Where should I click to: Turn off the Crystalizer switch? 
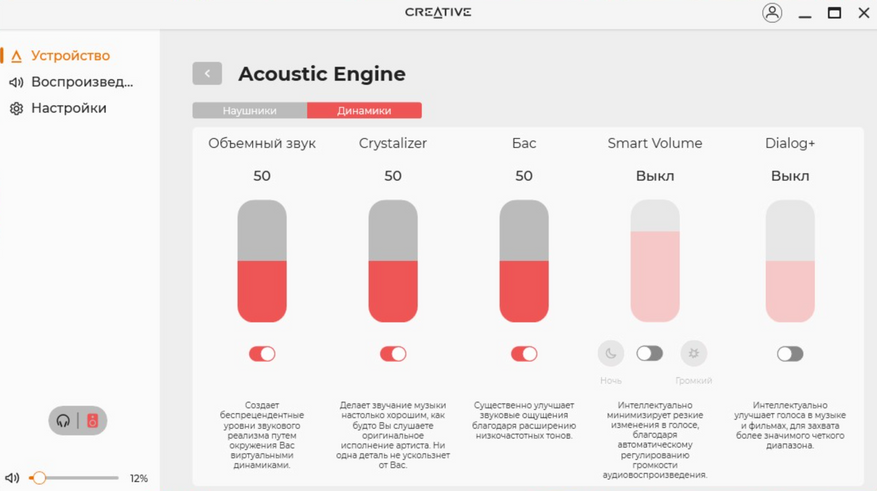[393, 353]
